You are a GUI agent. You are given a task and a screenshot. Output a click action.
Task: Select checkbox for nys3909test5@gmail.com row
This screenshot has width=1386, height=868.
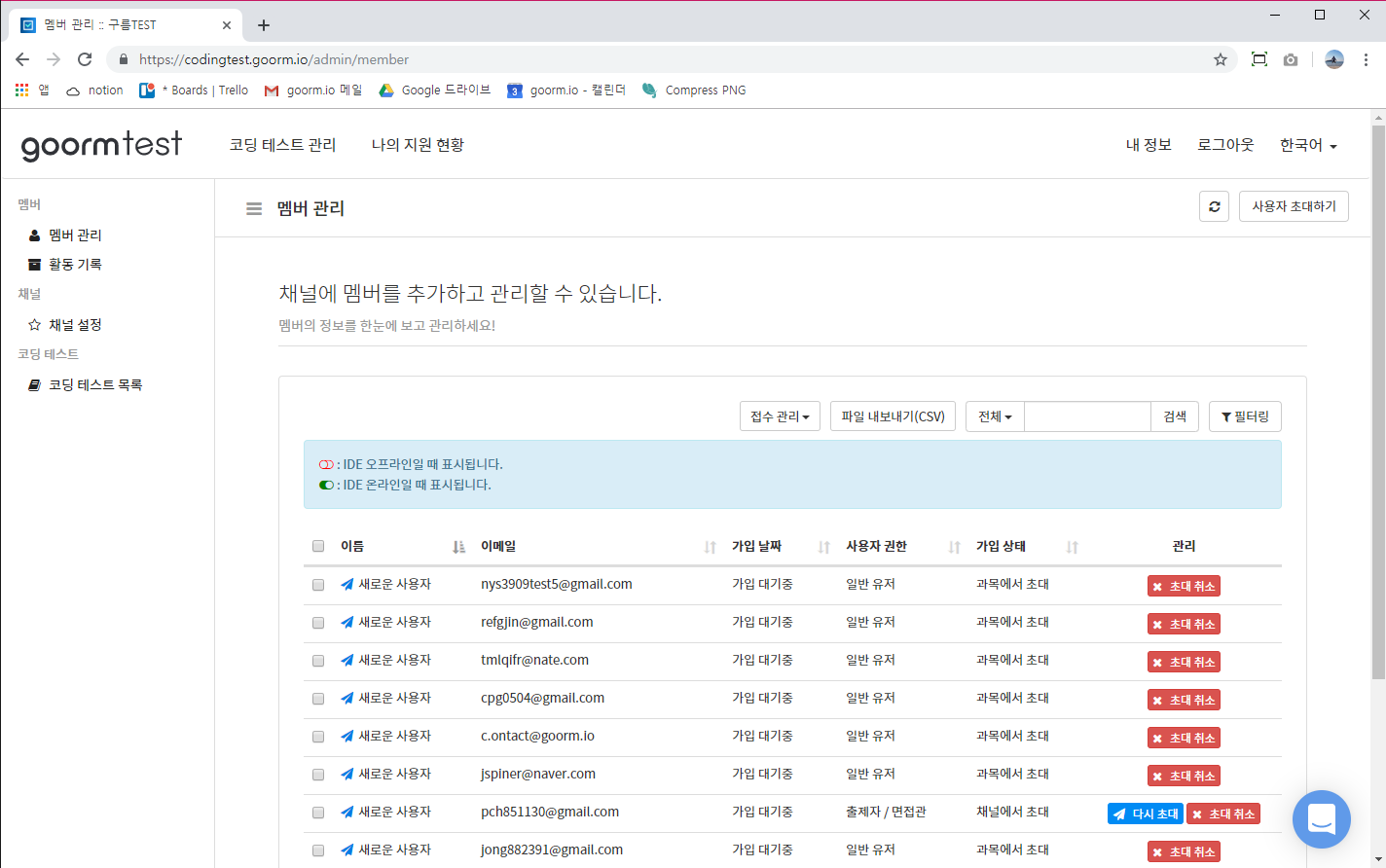pyautogui.click(x=318, y=585)
